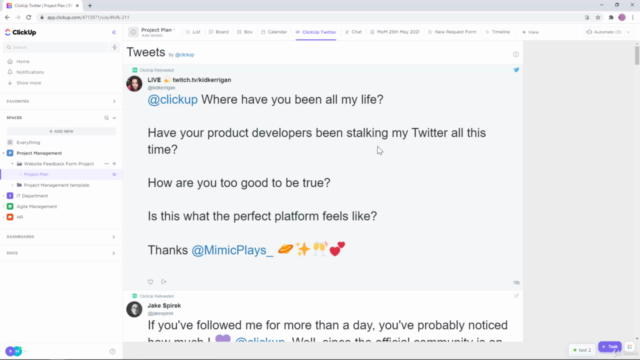The image size is (640, 360).
Task: Open the browser extensions puzzle icon
Action: (611, 18)
